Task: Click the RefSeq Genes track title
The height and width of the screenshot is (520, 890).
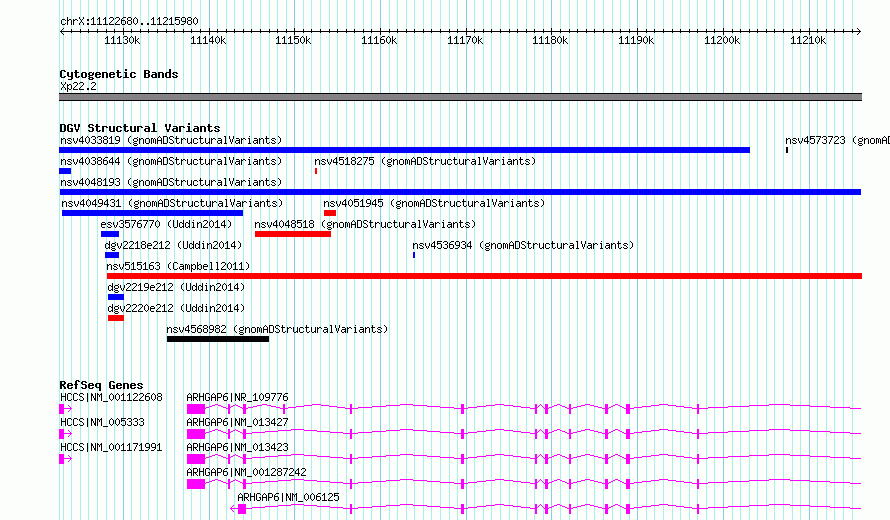Action: 101,385
